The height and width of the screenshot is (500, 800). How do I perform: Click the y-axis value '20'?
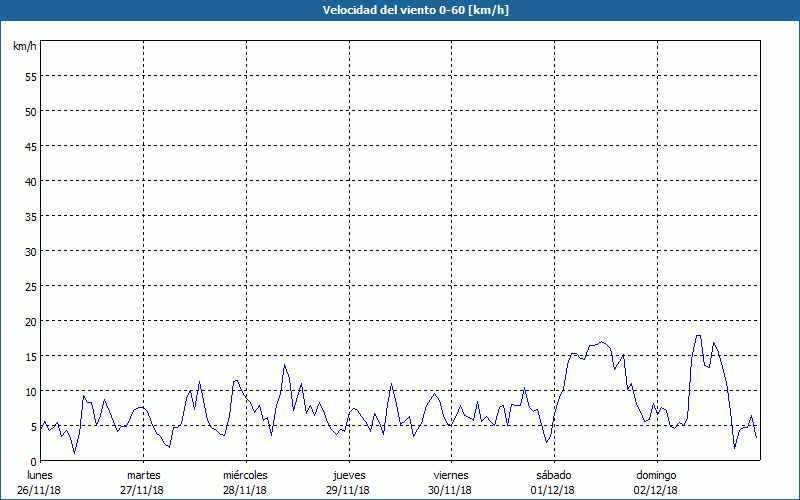click(x=31, y=322)
